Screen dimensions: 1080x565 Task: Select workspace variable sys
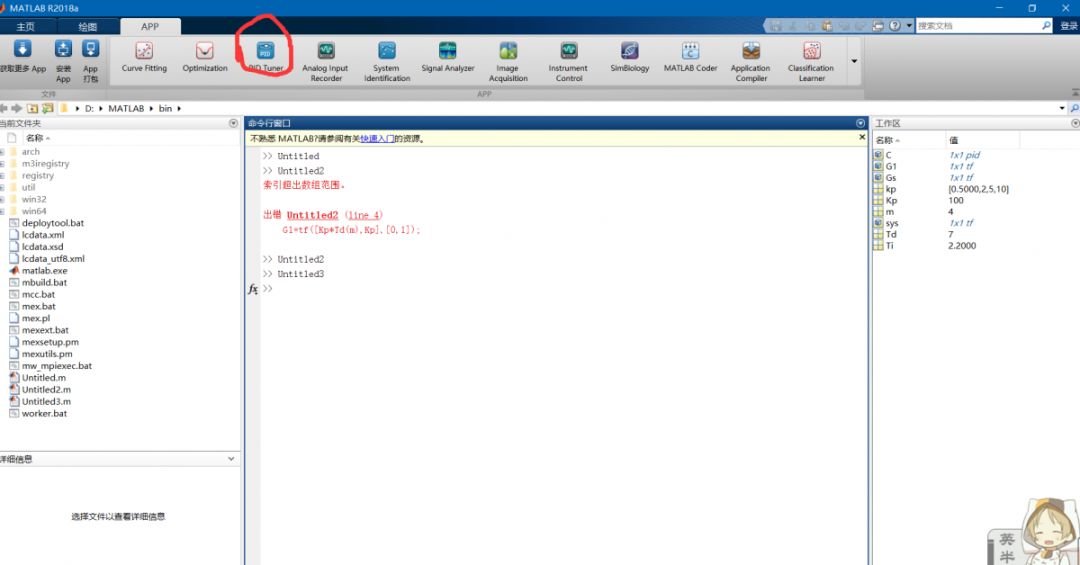pyautogui.click(x=892, y=223)
